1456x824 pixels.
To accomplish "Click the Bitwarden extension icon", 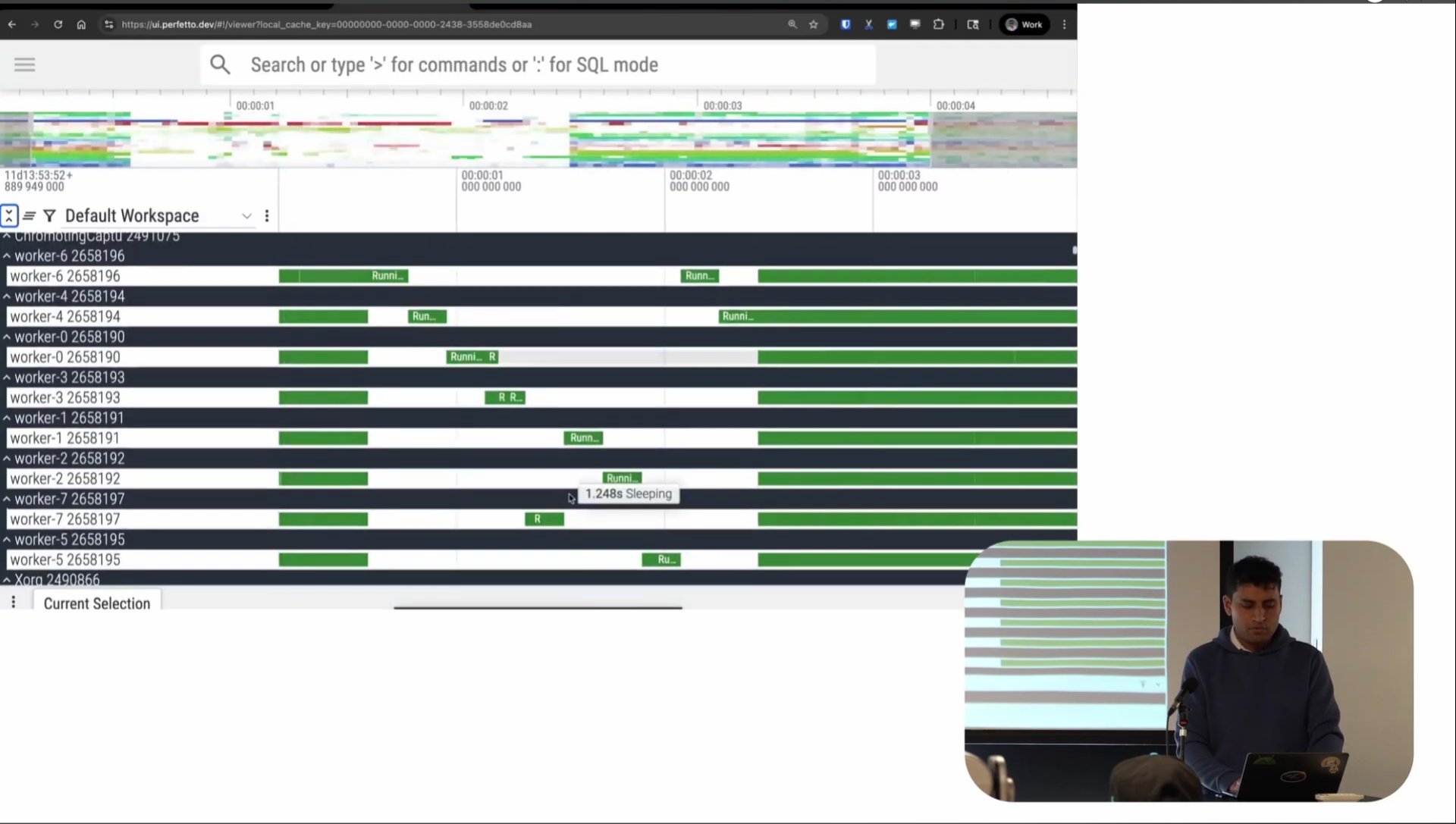I will [x=846, y=24].
